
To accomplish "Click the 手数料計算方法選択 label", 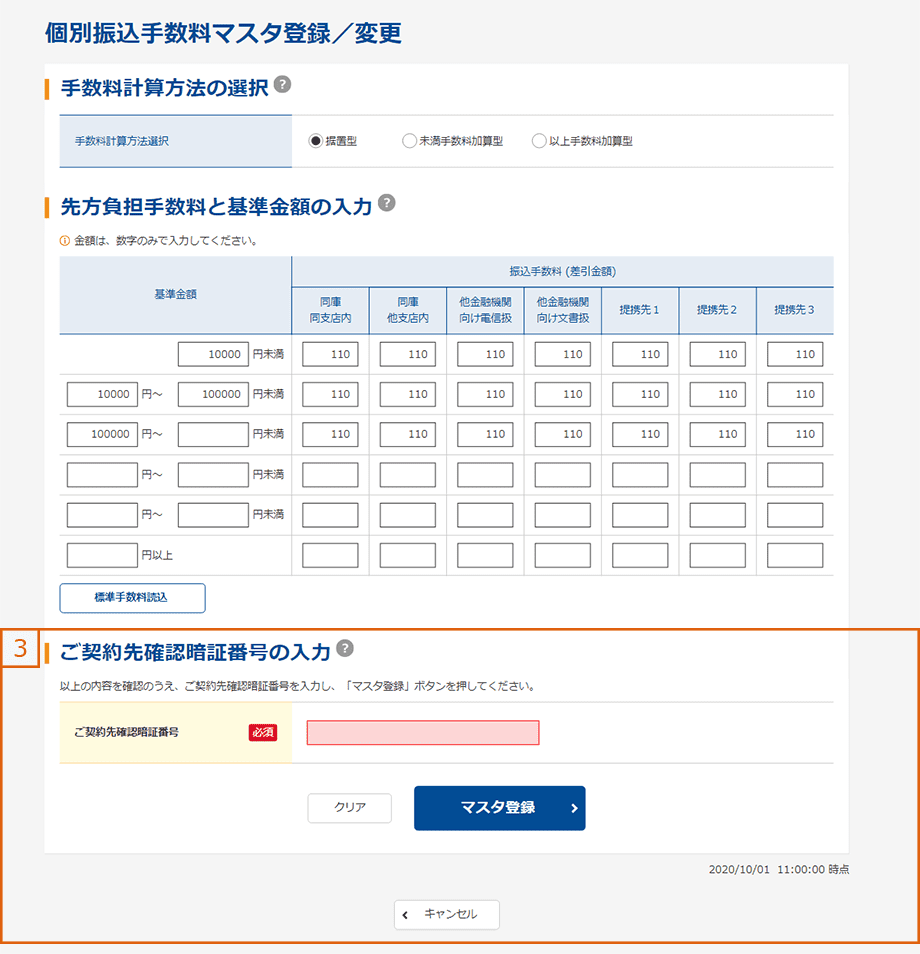I will click(122, 141).
